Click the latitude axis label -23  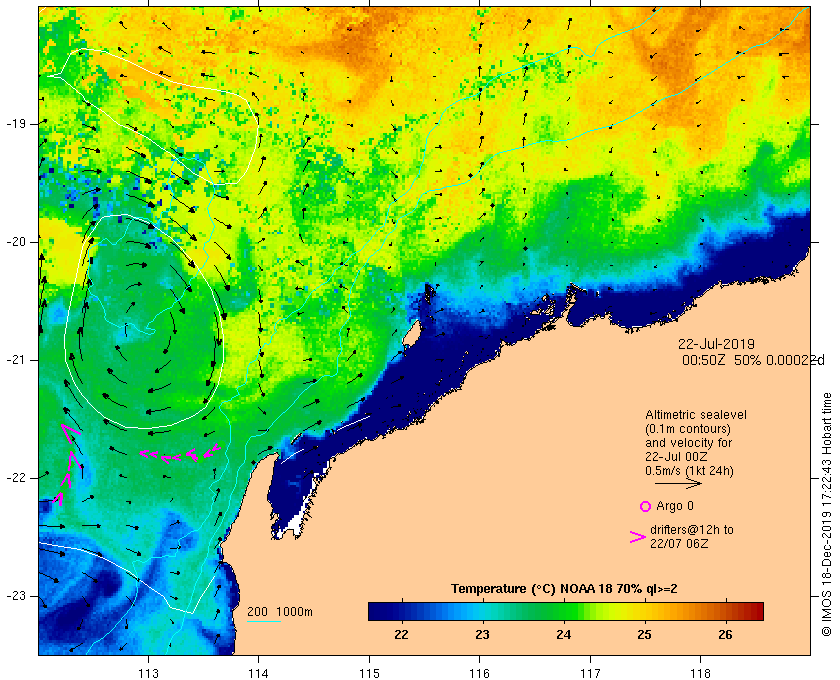[16, 596]
